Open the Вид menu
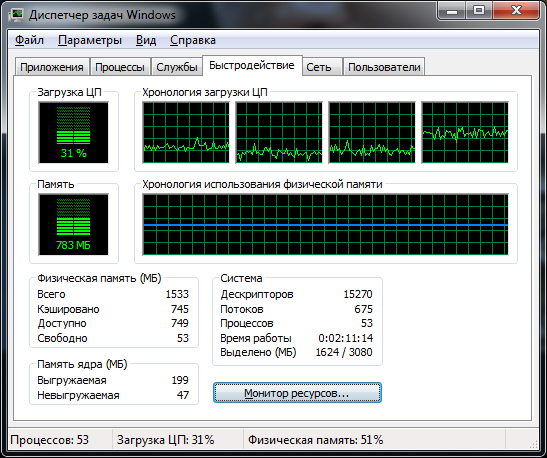 (x=146, y=40)
